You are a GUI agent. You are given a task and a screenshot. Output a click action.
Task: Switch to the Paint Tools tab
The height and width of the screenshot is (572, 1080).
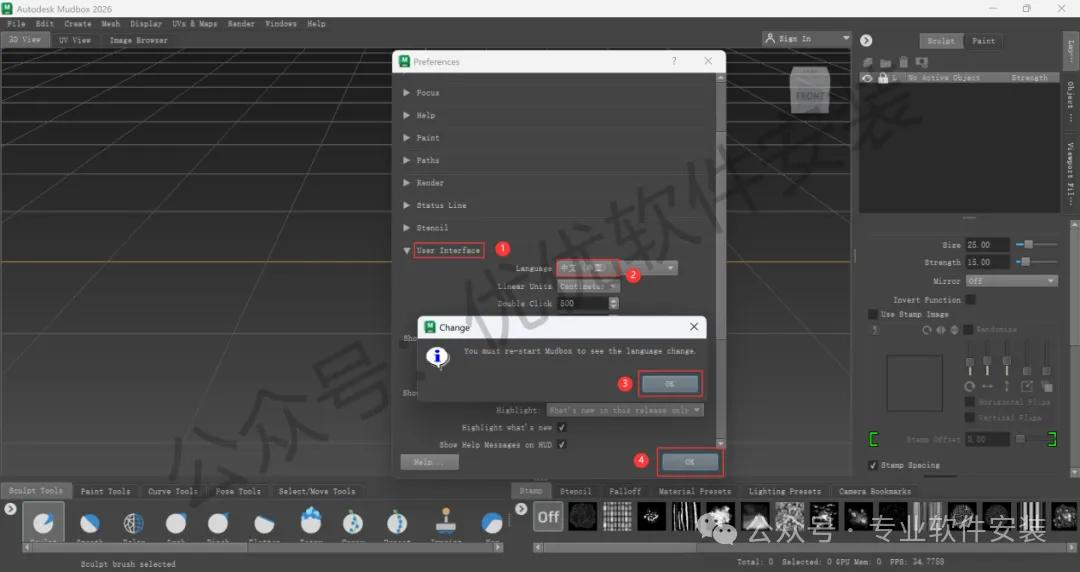(x=105, y=491)
